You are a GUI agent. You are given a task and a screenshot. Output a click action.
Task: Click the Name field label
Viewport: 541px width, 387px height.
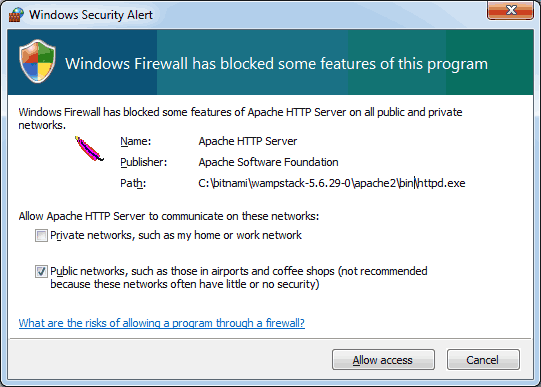(x=136, y=141)
